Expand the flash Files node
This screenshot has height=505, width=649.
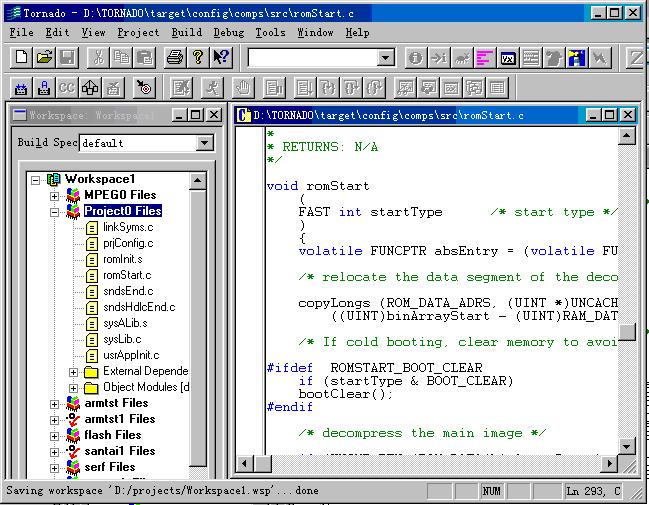point(54,436)
